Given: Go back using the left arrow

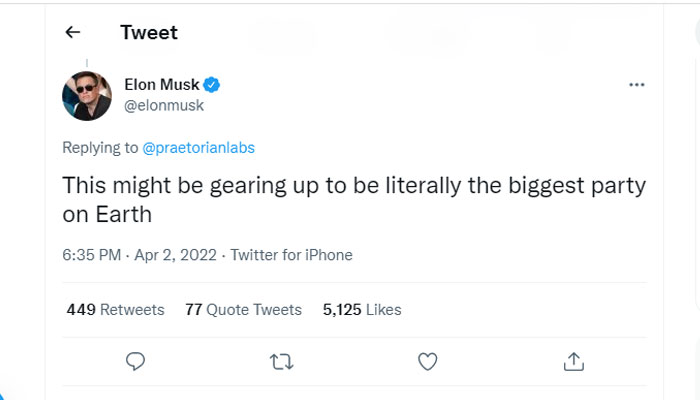Looking at the screenshot, I should tap(72, 32).
